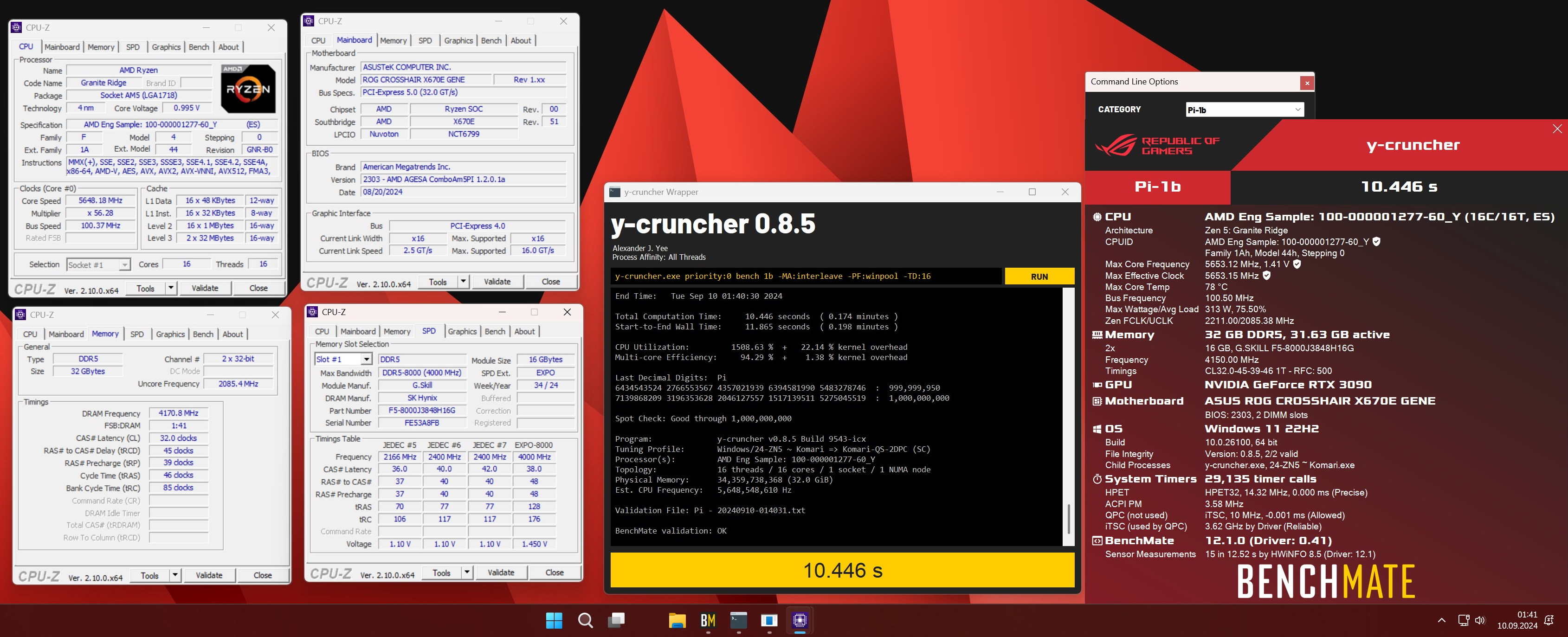Open taskbar Search

[585, 620]
